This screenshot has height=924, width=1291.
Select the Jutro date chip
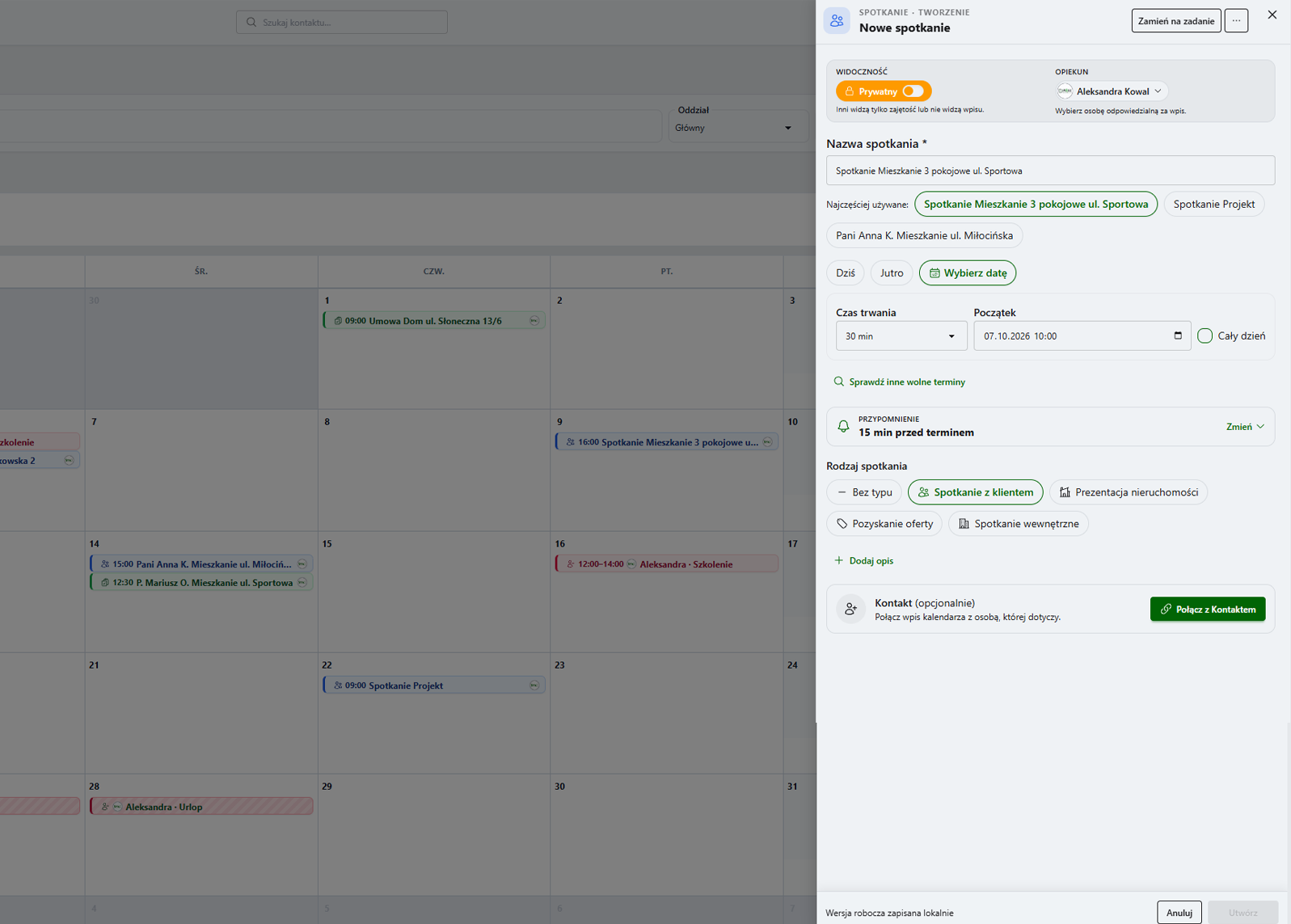tap(892, 273)
